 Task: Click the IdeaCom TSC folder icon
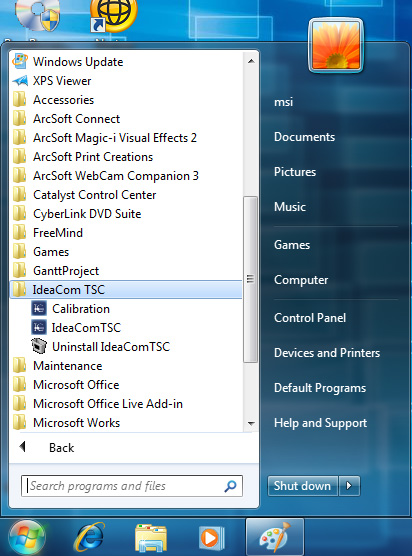coord(19,289)
